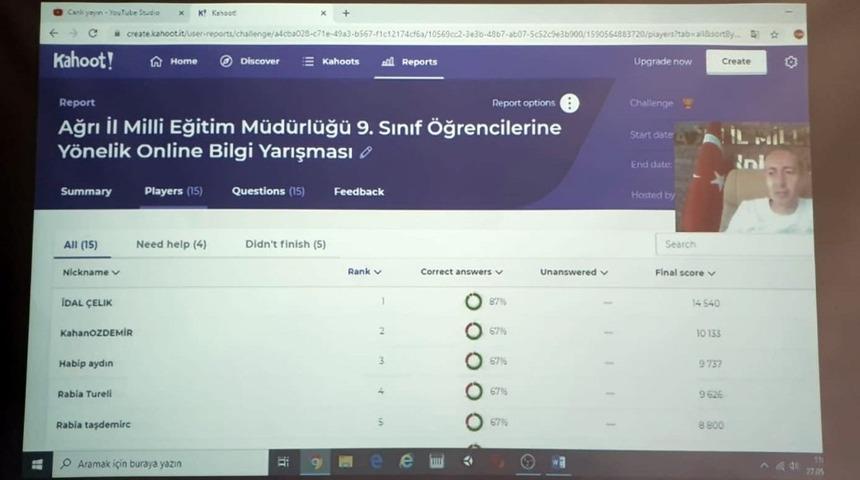Show All (15) players filter

(x=81, y=245)
